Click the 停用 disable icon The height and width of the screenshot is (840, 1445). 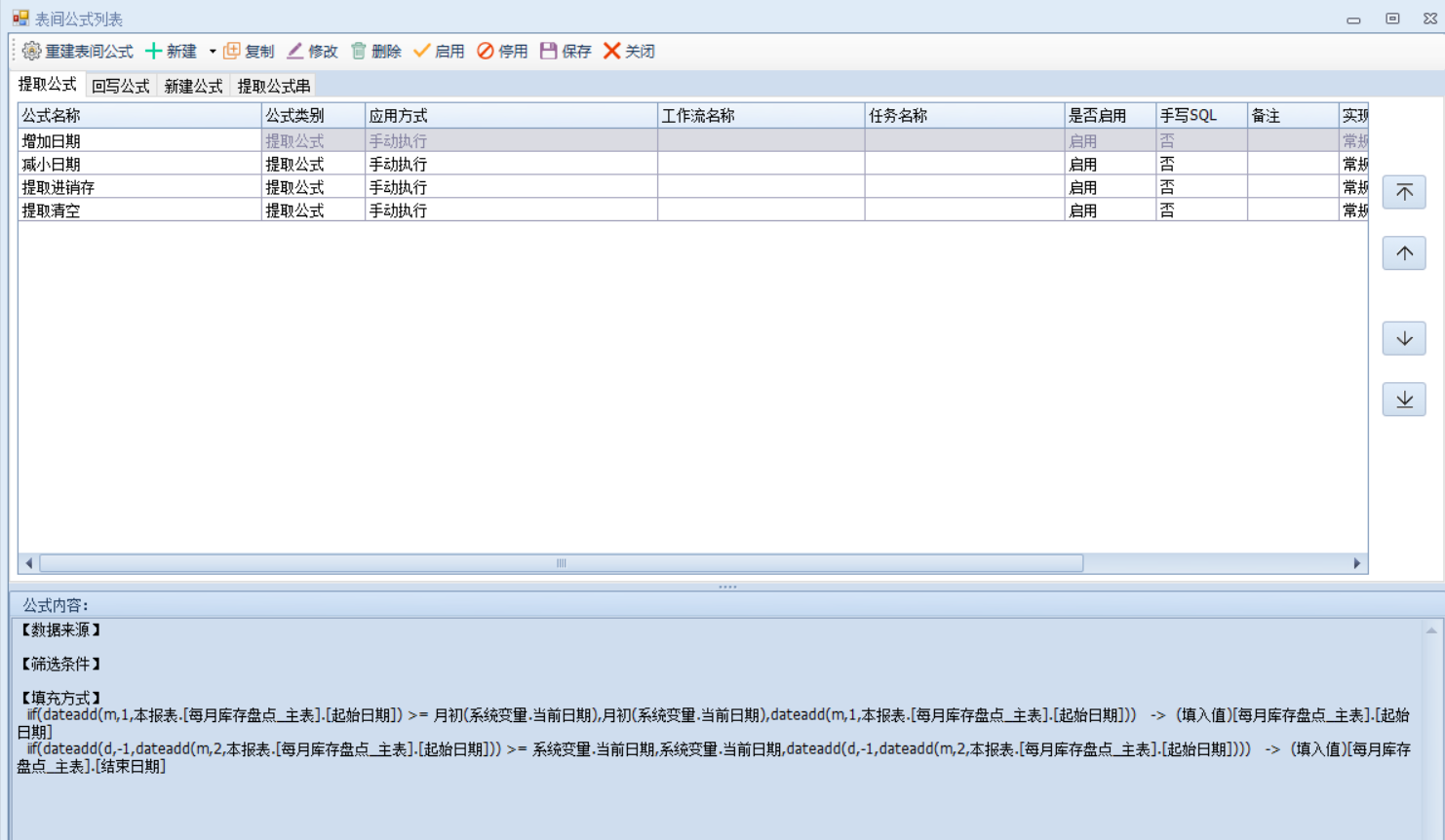coord(486,51)
